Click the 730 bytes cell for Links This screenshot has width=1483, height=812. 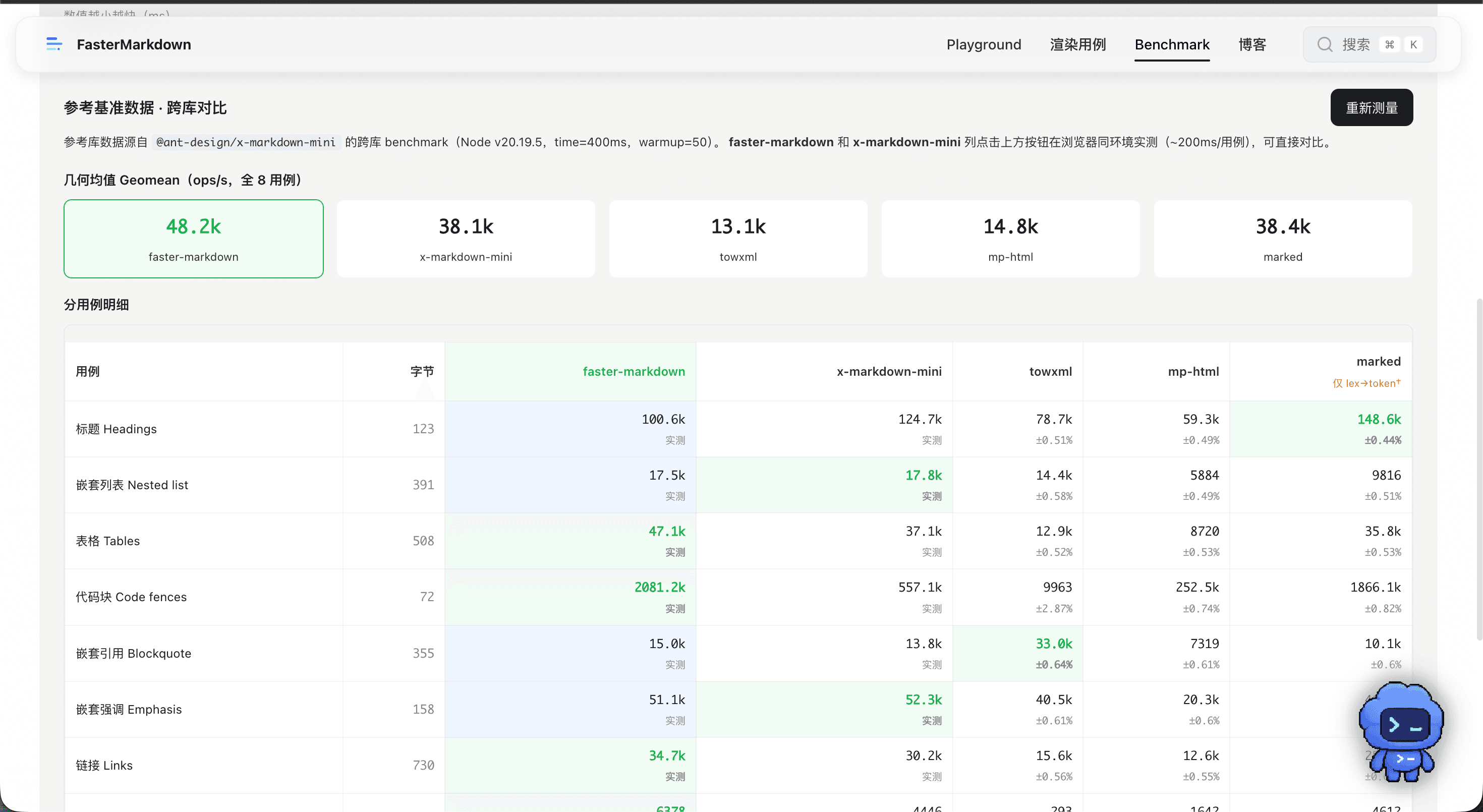click(x=423, y=766)
